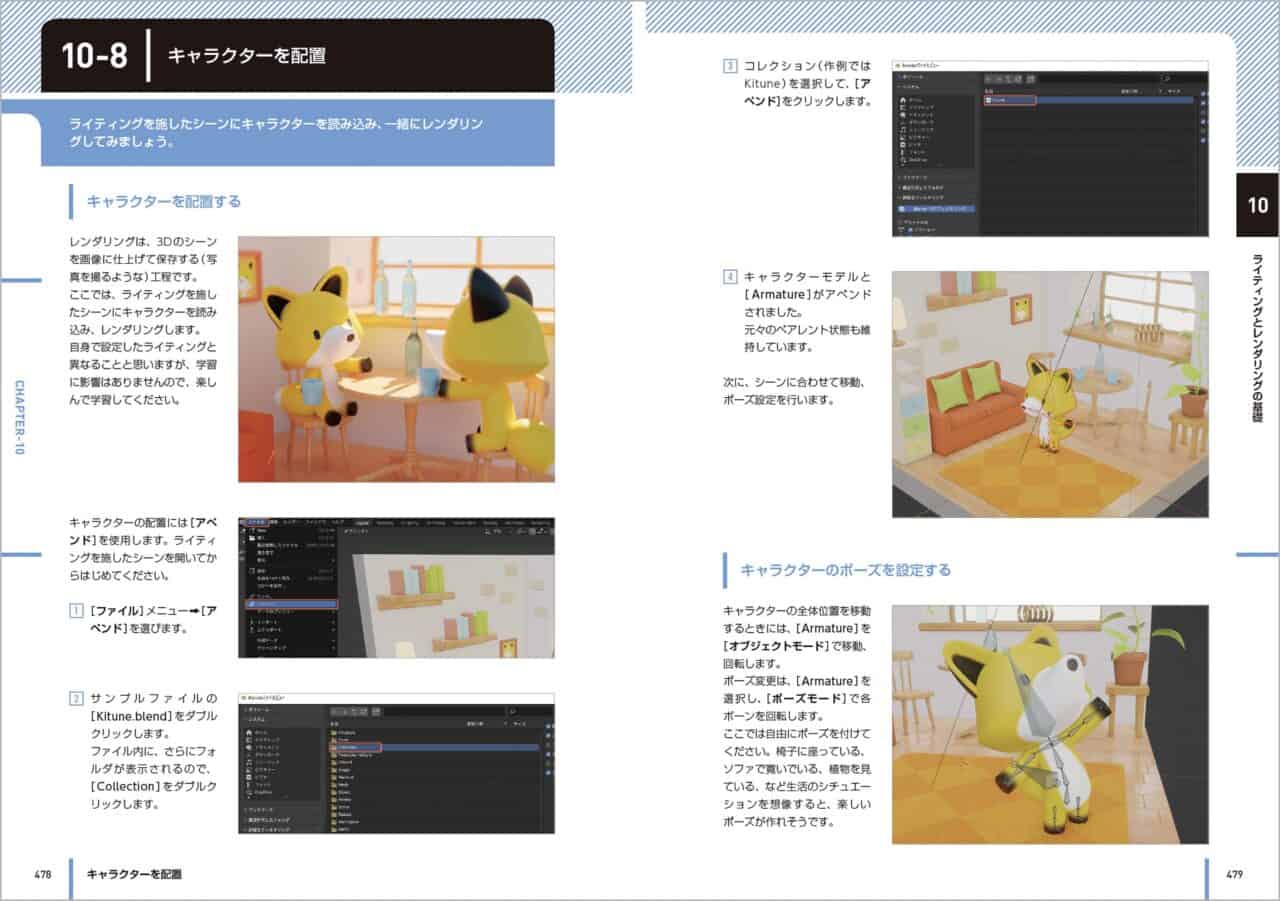Image resolution: width=1280 pixels, height=901 pixels.
Task: Click folder icon of first listed folder in blend file
Action: [333, 733]
